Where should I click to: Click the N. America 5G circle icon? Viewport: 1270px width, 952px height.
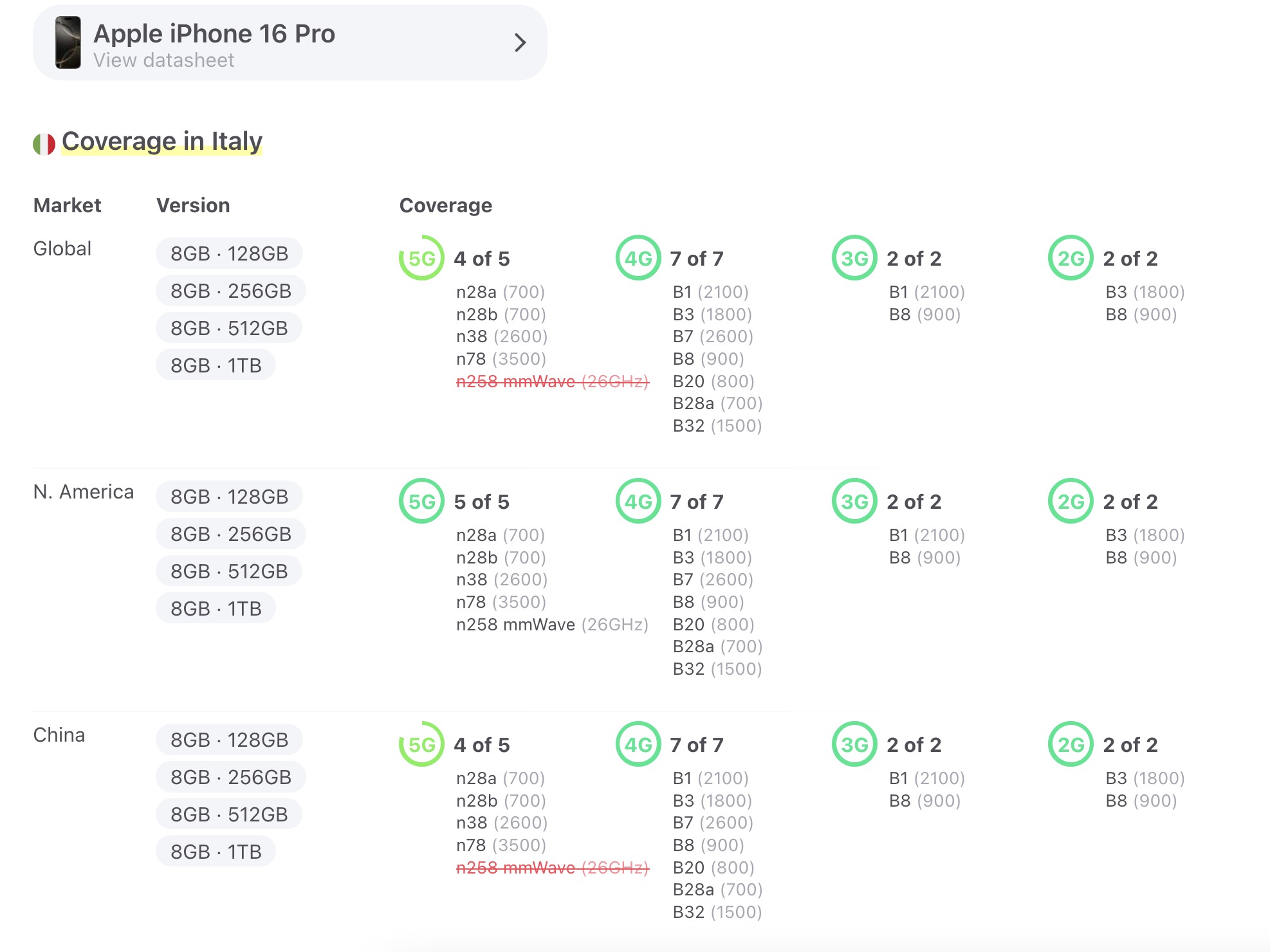[x=421, y=501]
